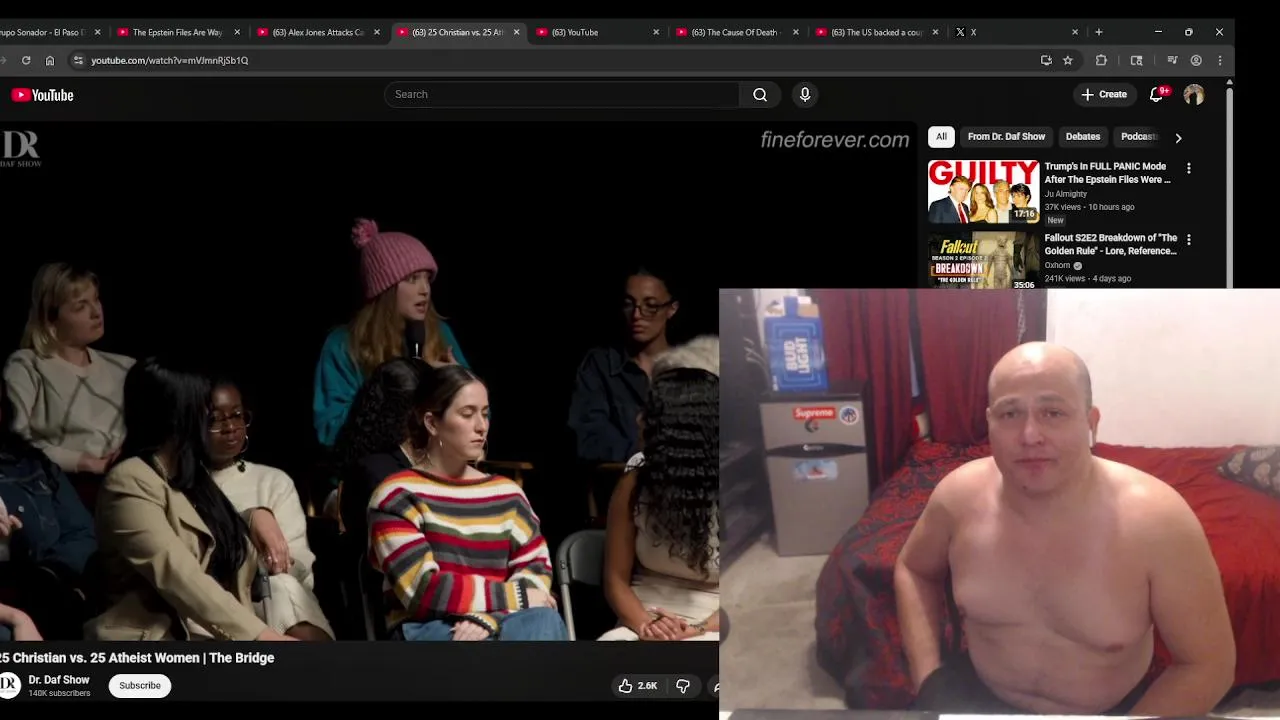The image size is (1280, 720).
Task: Open the YouTube account avatar menu
Action: (x=1194, y=95)
